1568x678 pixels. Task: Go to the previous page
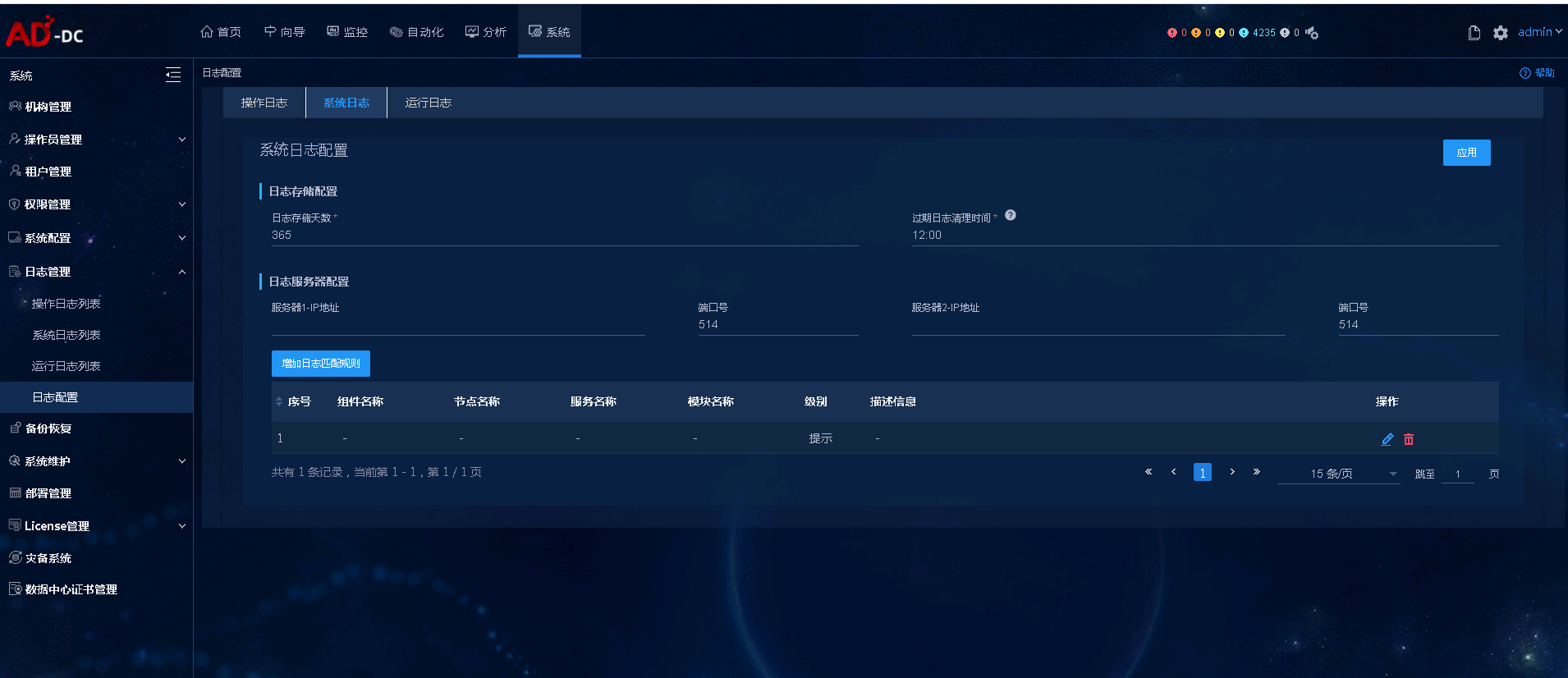(x=1174, y=472)
